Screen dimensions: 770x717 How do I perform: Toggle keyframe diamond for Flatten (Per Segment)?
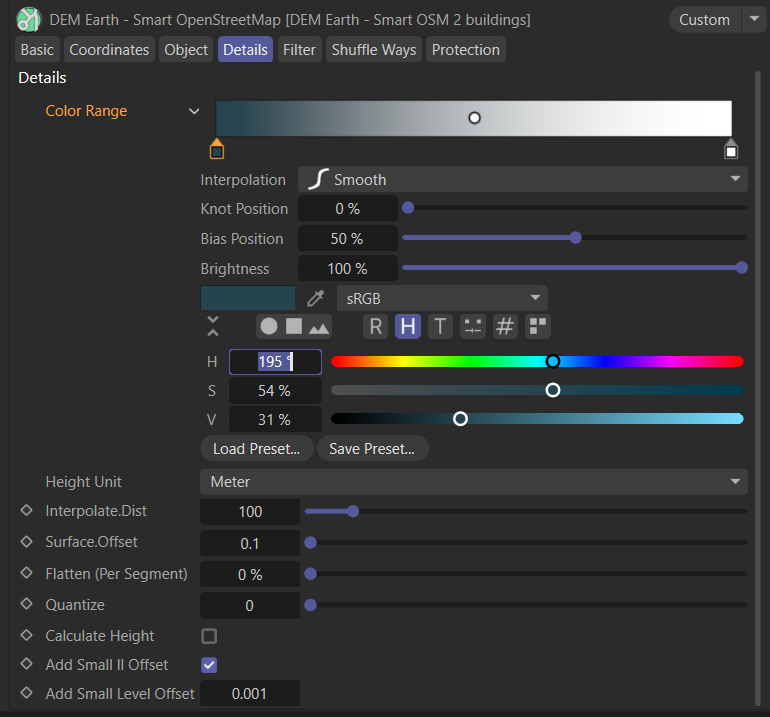pos(27,573)
